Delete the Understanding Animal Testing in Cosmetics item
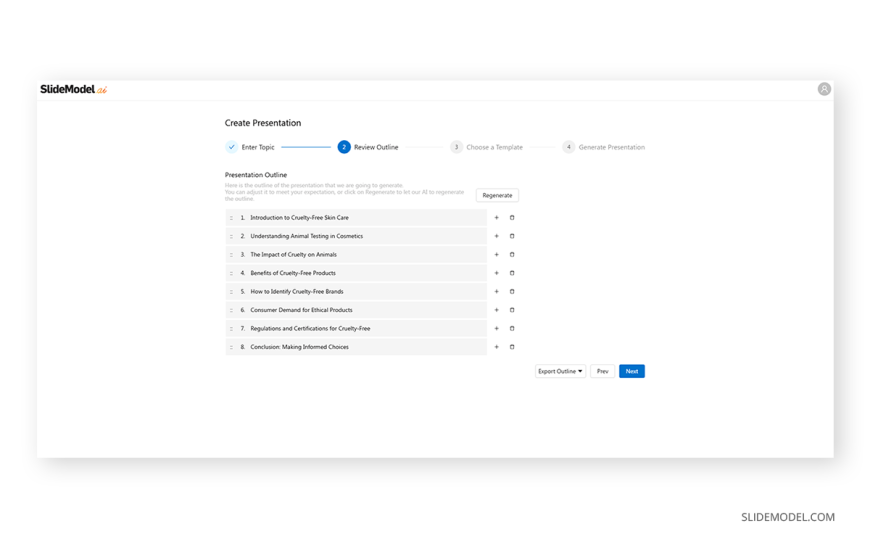The width and height of the screenshot is (870, 539). [x=512, y=236]
